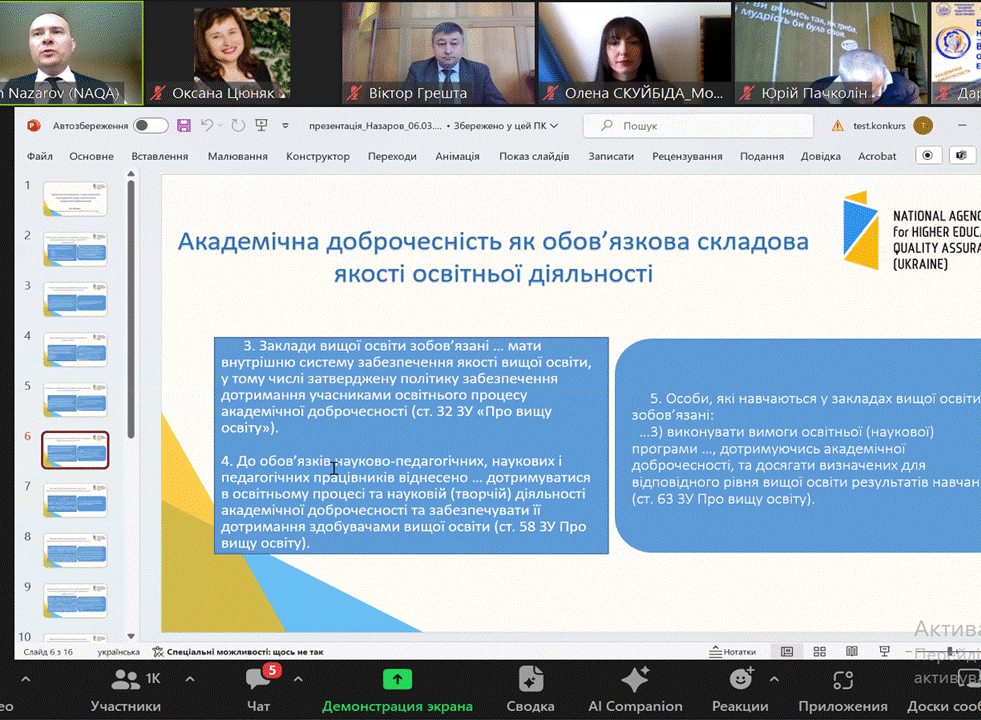Click the Пошук search field
This screenshot has width=981, height=720.
tap(700, 126)
